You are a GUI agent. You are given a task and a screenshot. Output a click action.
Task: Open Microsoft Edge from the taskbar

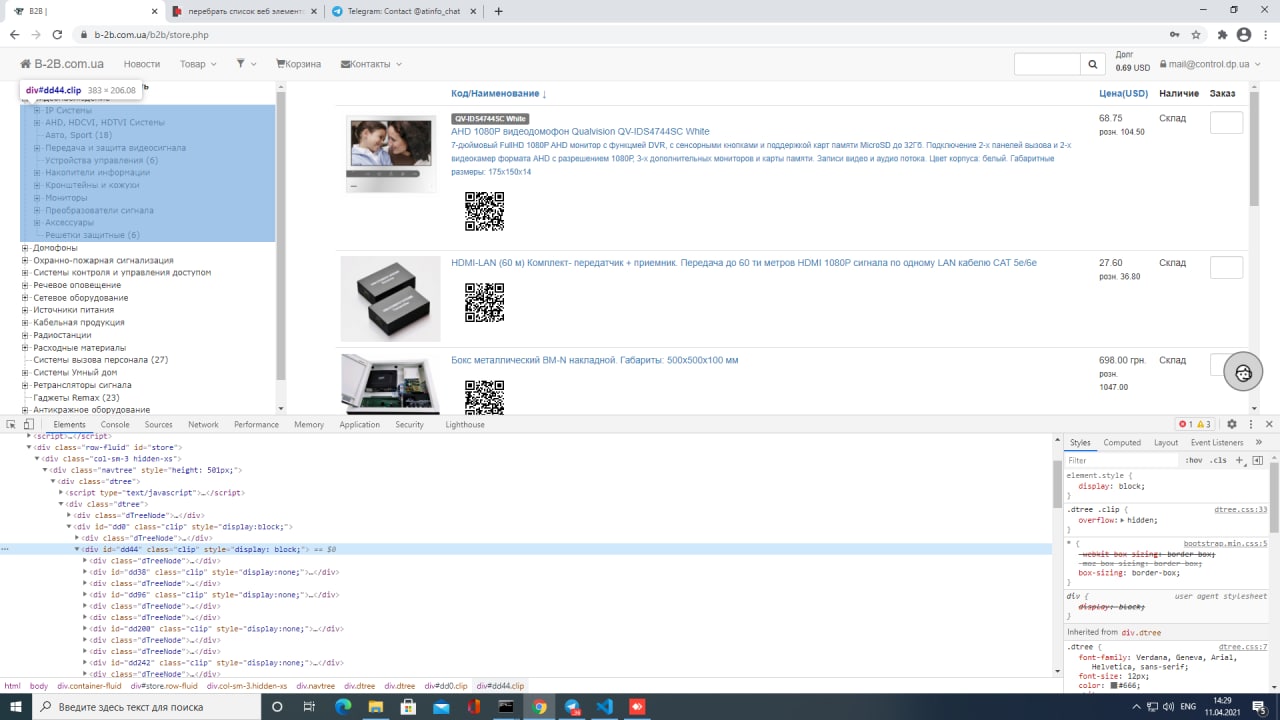click(x=343, y=706)
